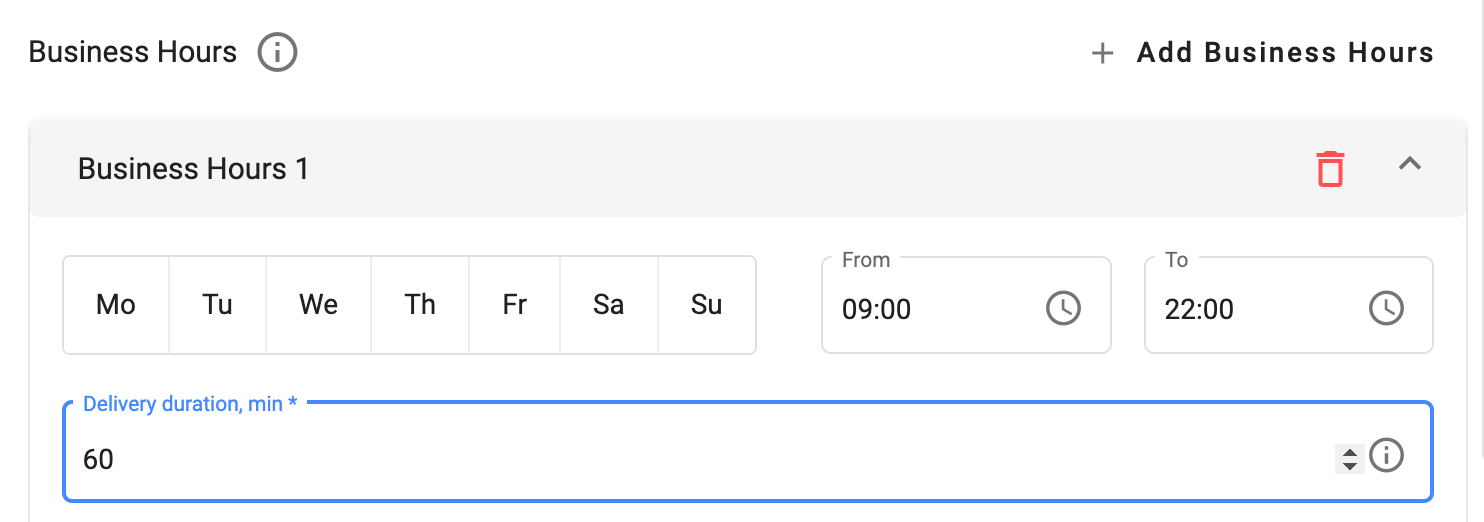Click the info icon beside Business Hours heading
The image size is (1484, 522).
tap(277, 53)
